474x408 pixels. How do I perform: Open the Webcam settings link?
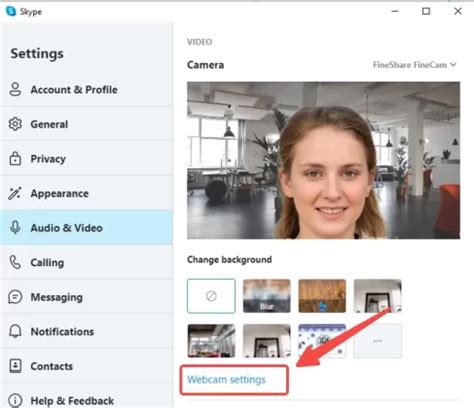tap(226, 379)
